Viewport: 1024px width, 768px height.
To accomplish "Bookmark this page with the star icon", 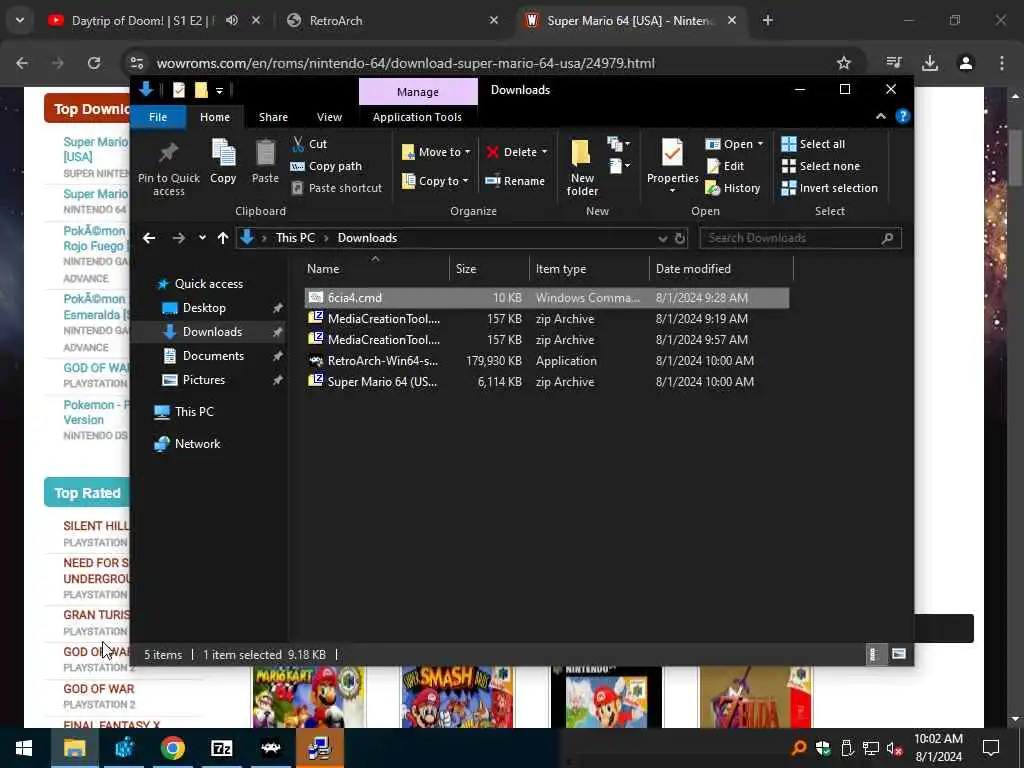I will tap(844, 63).
